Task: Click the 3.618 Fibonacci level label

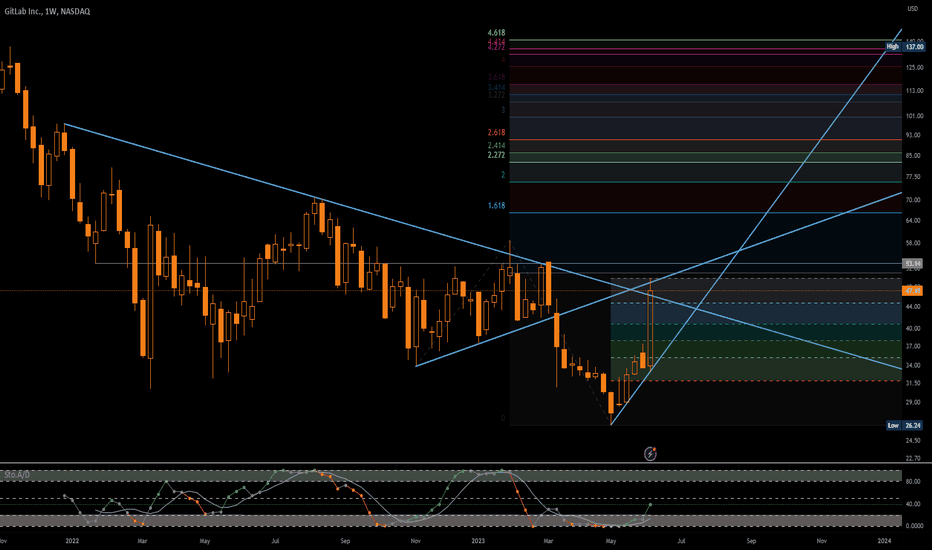Action: 496,77
